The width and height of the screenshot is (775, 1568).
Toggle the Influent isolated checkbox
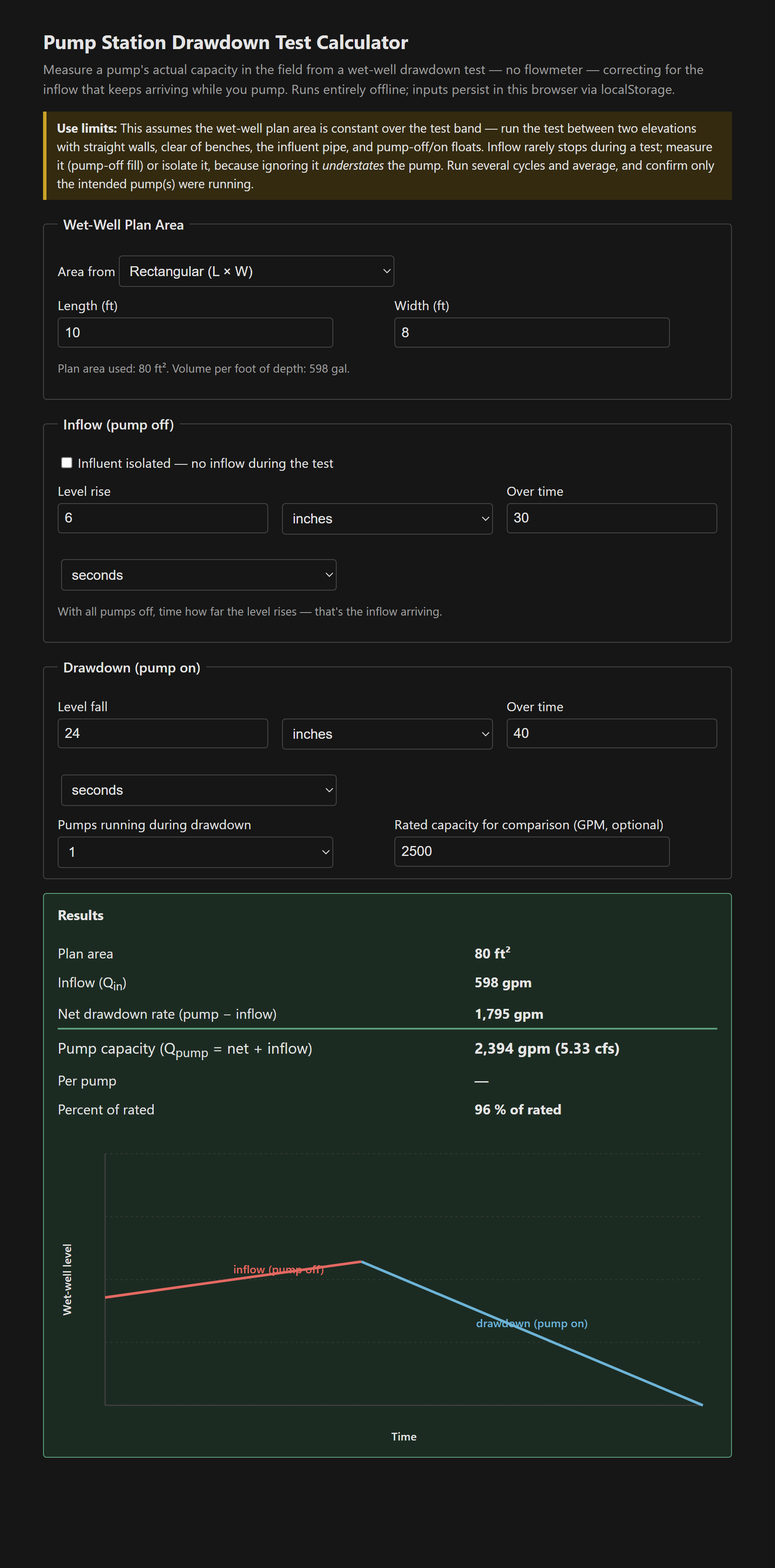tap(67, 463)
